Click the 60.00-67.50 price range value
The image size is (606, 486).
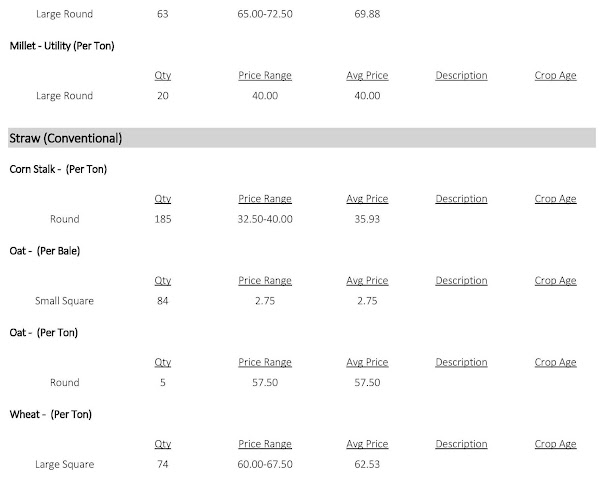click(265, 464)
